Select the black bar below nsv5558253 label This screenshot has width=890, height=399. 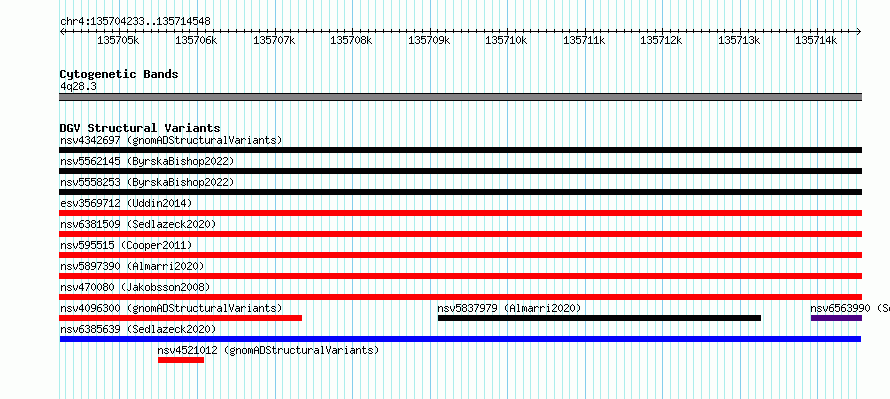pyautogui.click(x=460, y=192)
